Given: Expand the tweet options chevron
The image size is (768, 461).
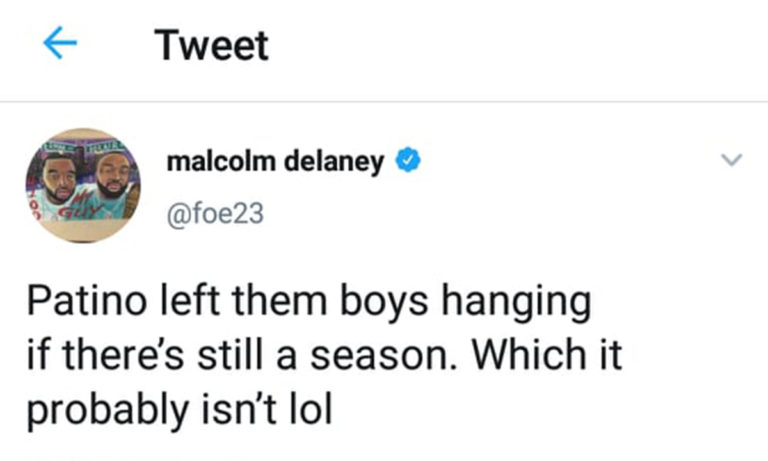Looking at the screenshot, I should tap(732, 160).
